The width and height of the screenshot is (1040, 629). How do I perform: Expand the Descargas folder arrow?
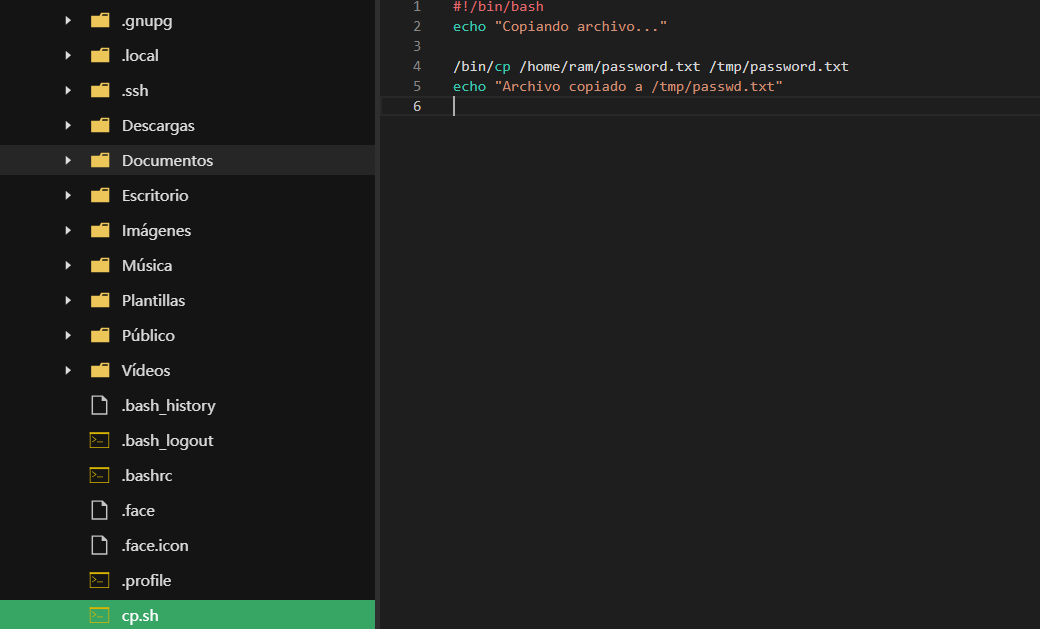click(x=68, y=125)
